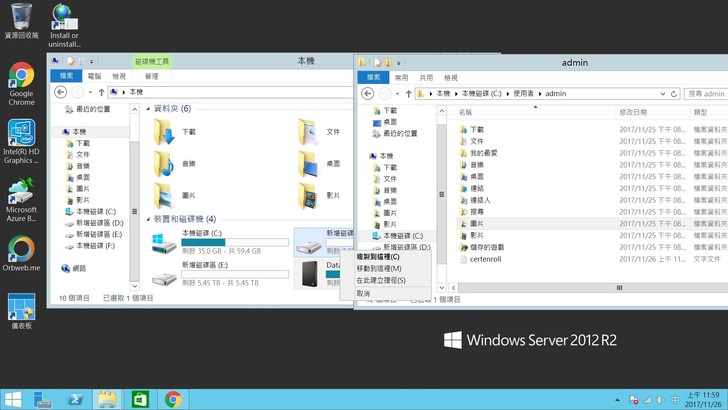Click the C: drive usage bar in 本機 window
The height and width of the screenshot is (410, 728).
point(234,242)
